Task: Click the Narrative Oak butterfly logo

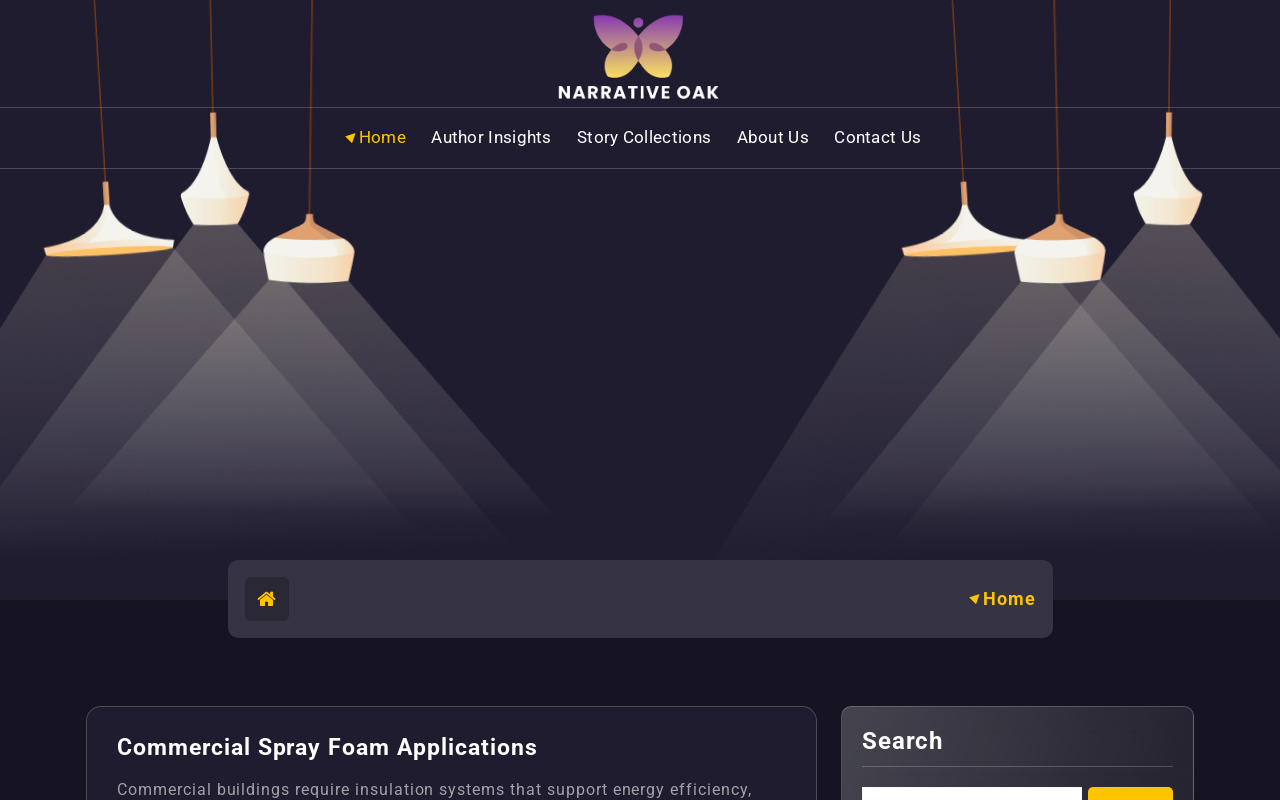Action: click(638, 56)
